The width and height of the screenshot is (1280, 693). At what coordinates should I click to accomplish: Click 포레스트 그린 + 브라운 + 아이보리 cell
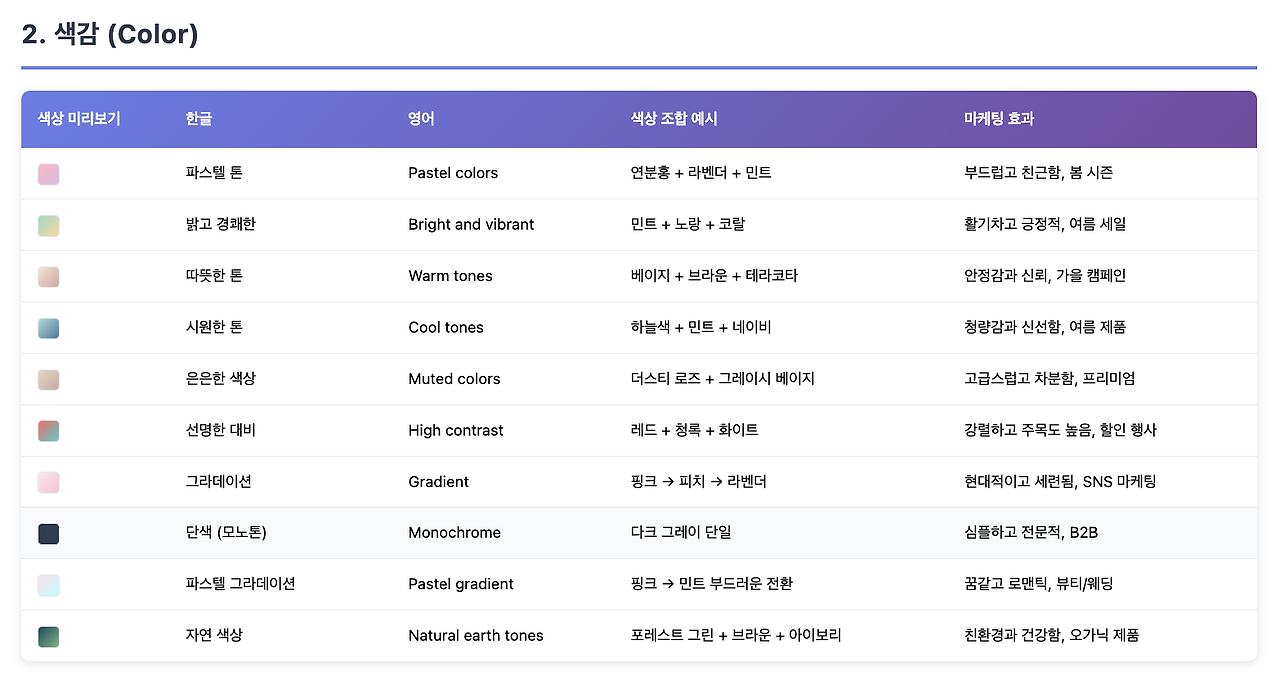pyautogui.click(x=736, y=635)
